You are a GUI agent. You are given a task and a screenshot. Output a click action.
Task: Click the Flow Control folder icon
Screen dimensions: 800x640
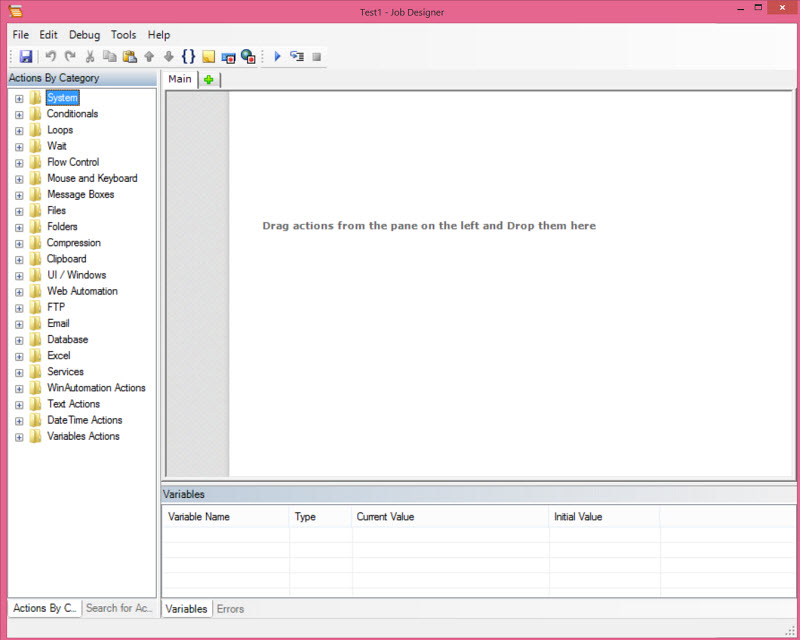click(35, 162)
